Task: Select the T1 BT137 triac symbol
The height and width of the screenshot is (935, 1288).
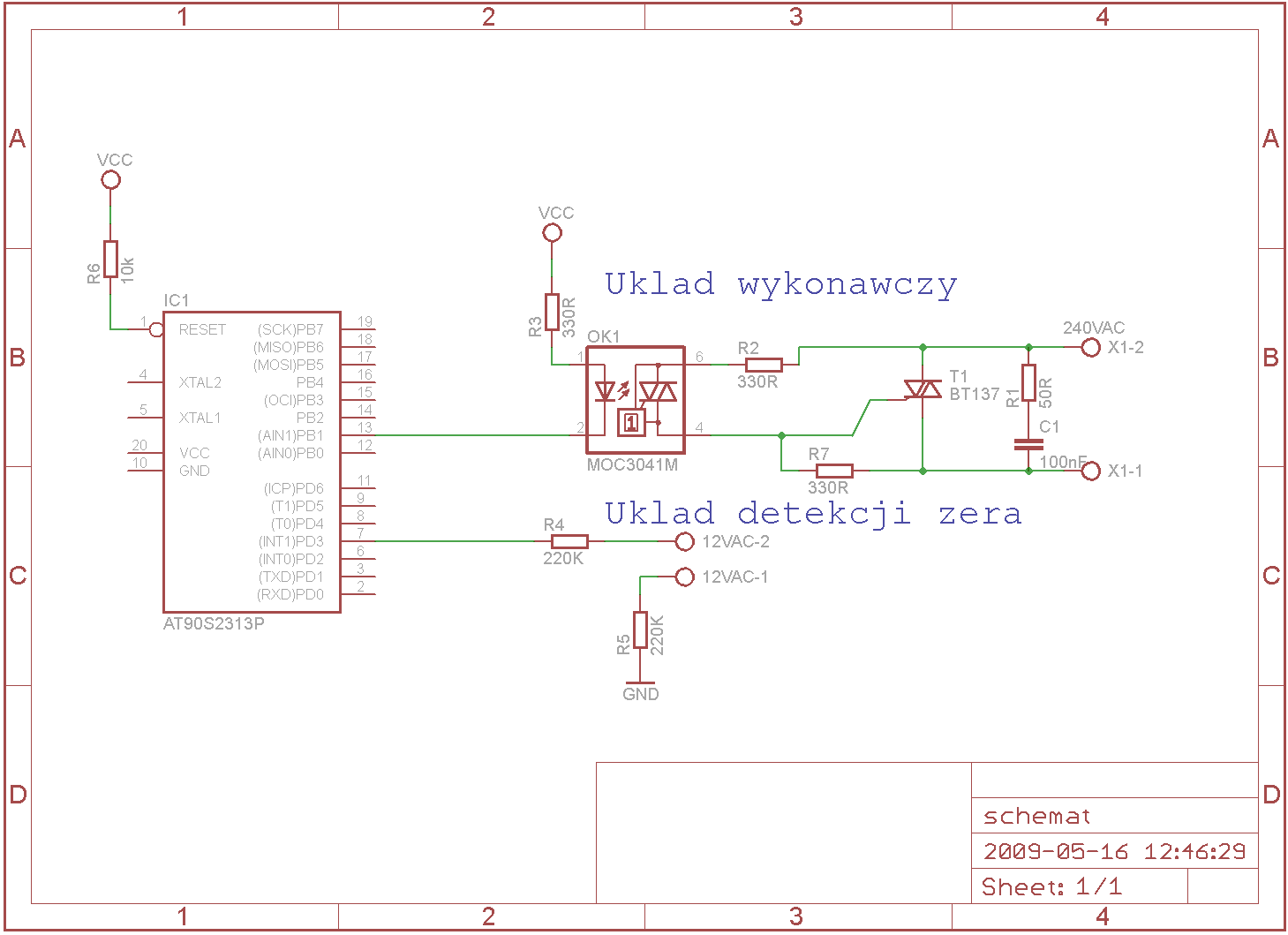Action: [923, 388]
